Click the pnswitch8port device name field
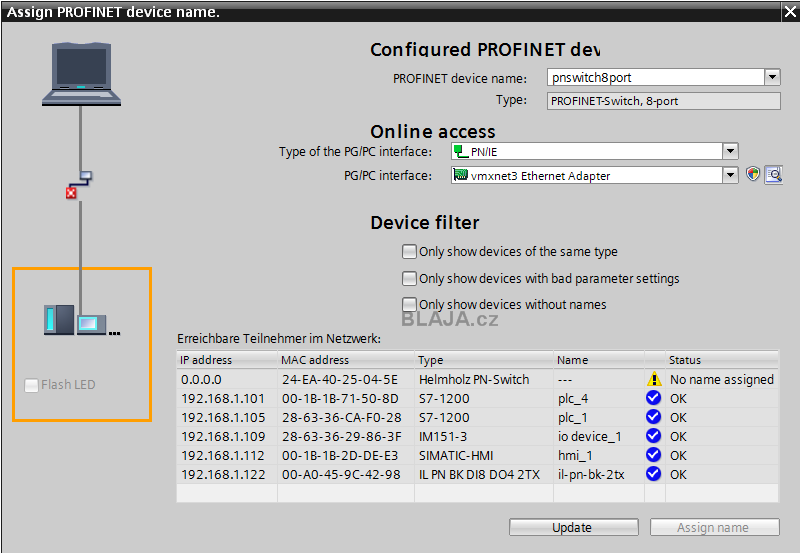800x553 pixels. 656,78
